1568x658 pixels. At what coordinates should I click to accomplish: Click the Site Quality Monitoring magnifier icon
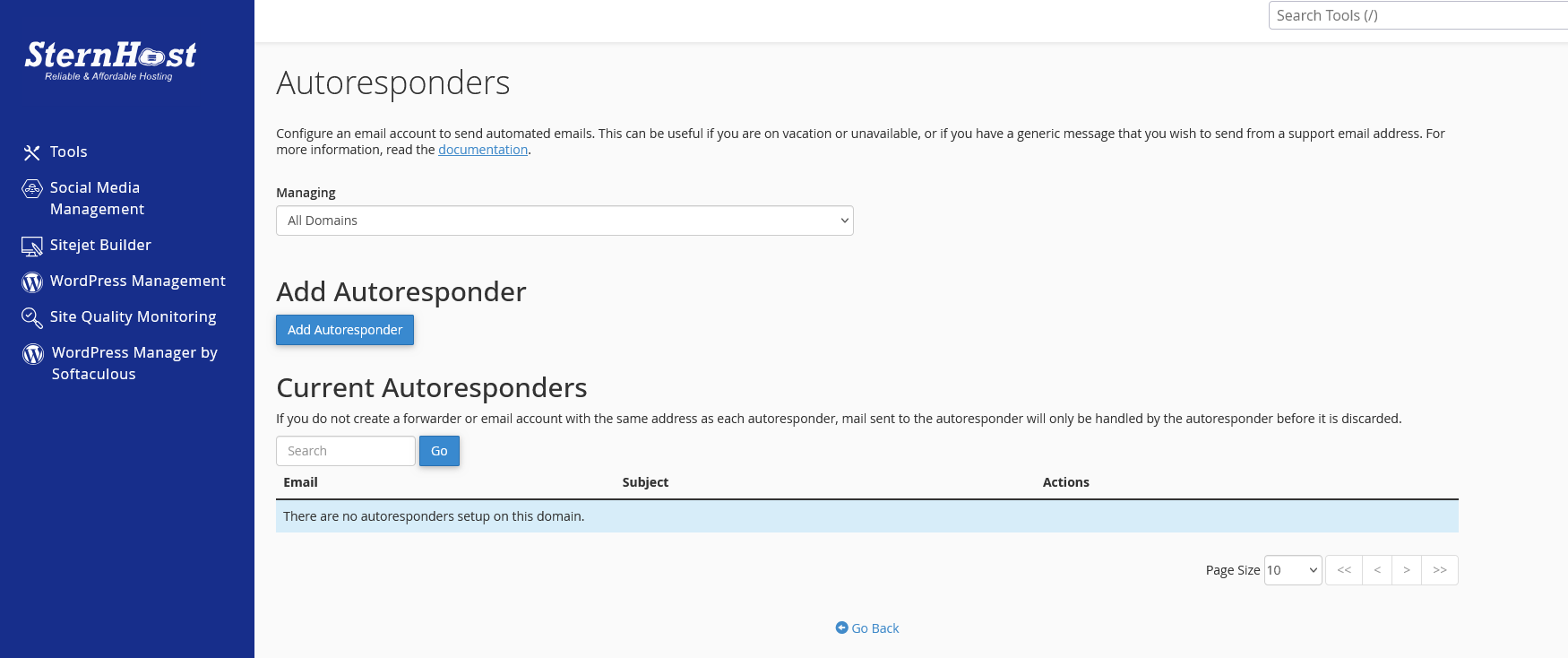pyautogui.click(x=32, y=318)
